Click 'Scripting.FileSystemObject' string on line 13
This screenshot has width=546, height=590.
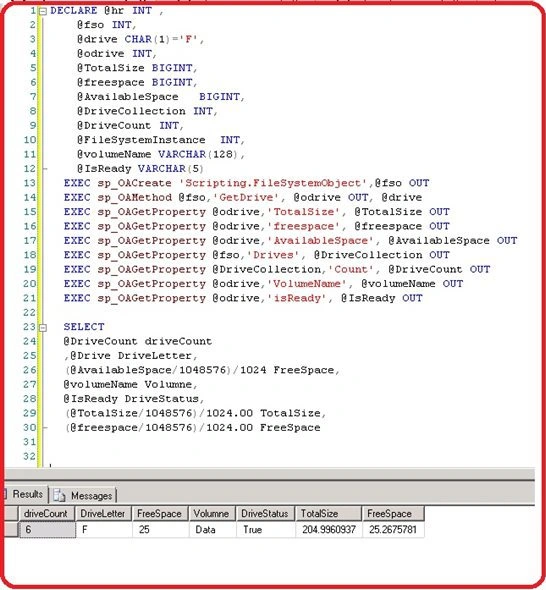pos(273,183)
